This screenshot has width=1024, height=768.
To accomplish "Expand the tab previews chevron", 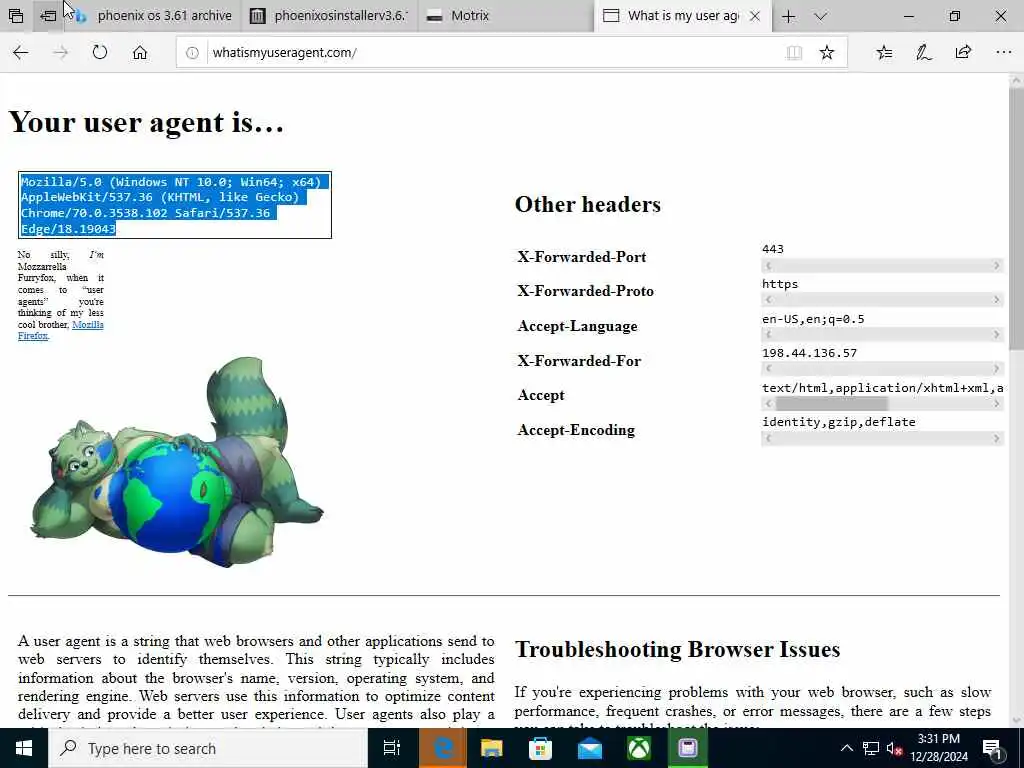I will (821, 16).
